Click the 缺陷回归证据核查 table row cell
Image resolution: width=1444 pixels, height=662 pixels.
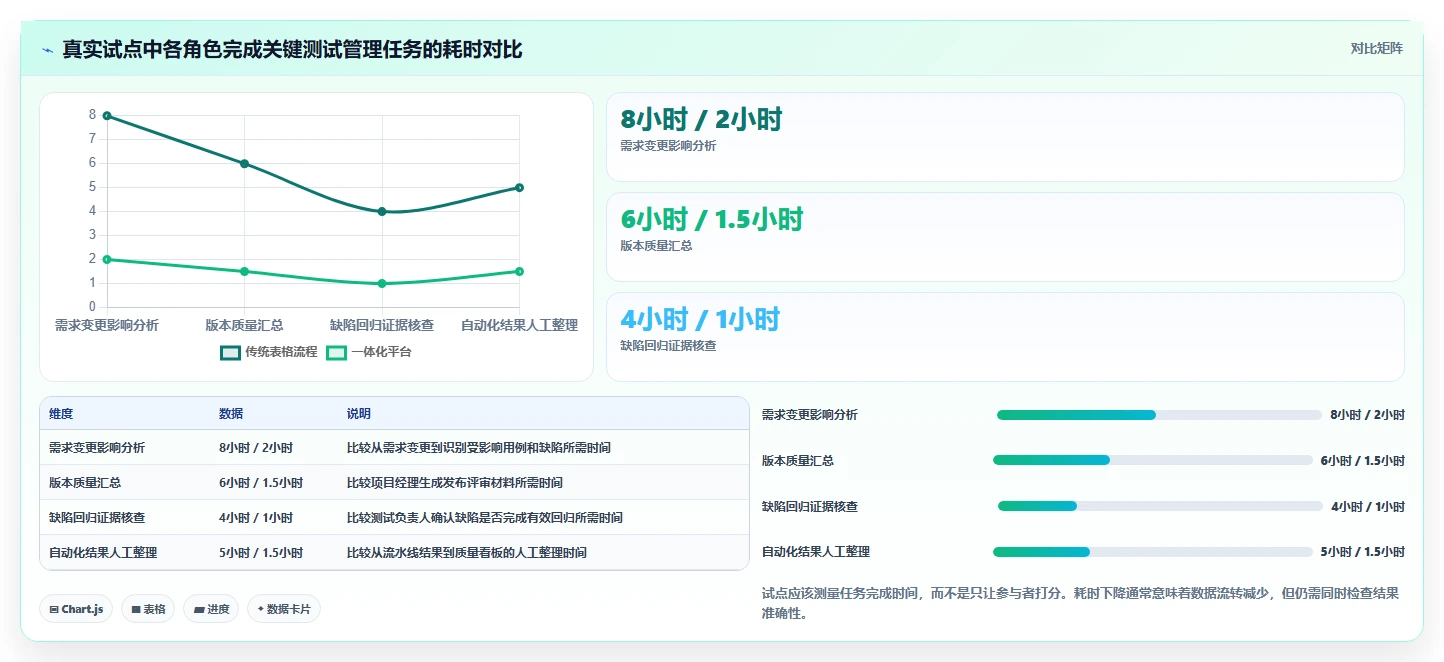coord(125,518)
